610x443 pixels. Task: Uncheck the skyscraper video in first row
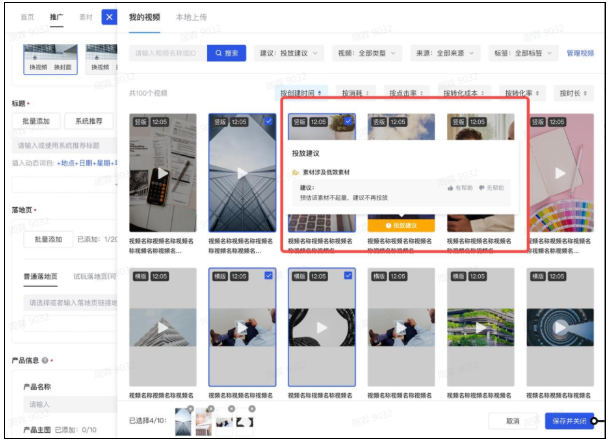point(268,121)
